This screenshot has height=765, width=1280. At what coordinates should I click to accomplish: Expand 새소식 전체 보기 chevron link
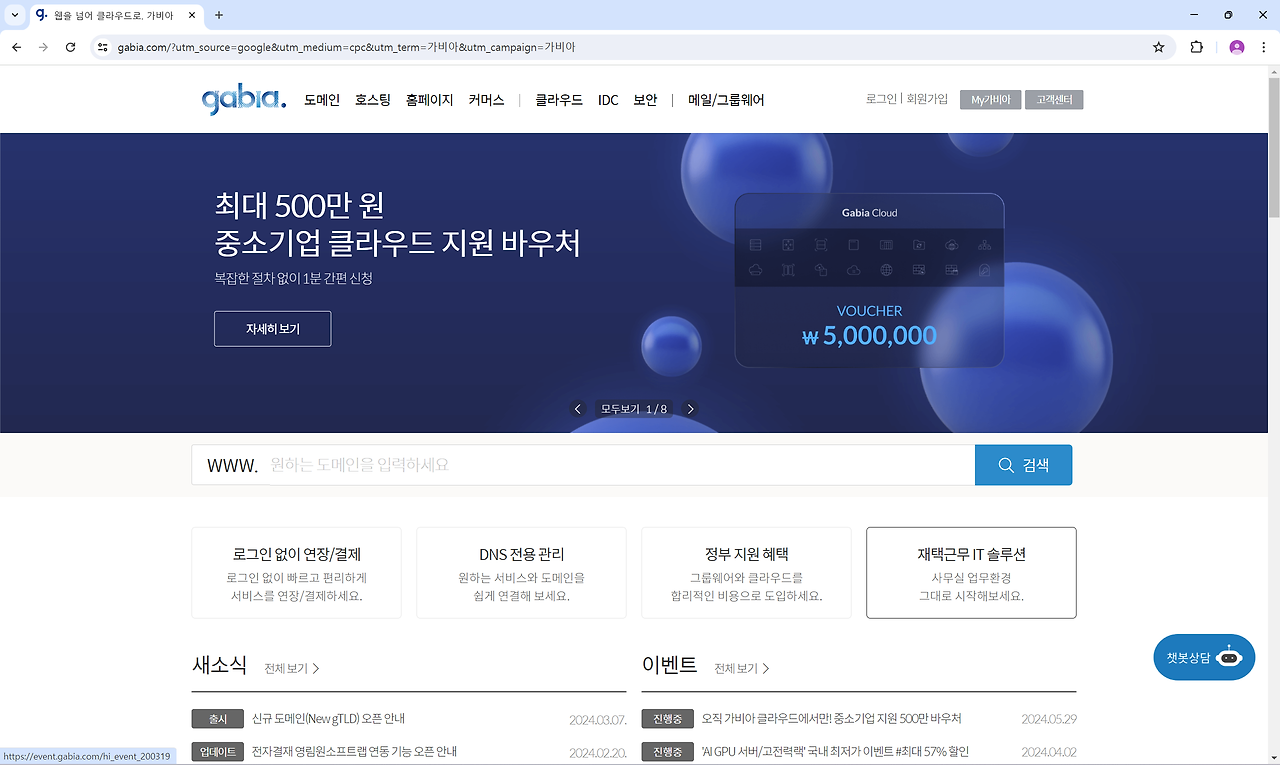292,668
